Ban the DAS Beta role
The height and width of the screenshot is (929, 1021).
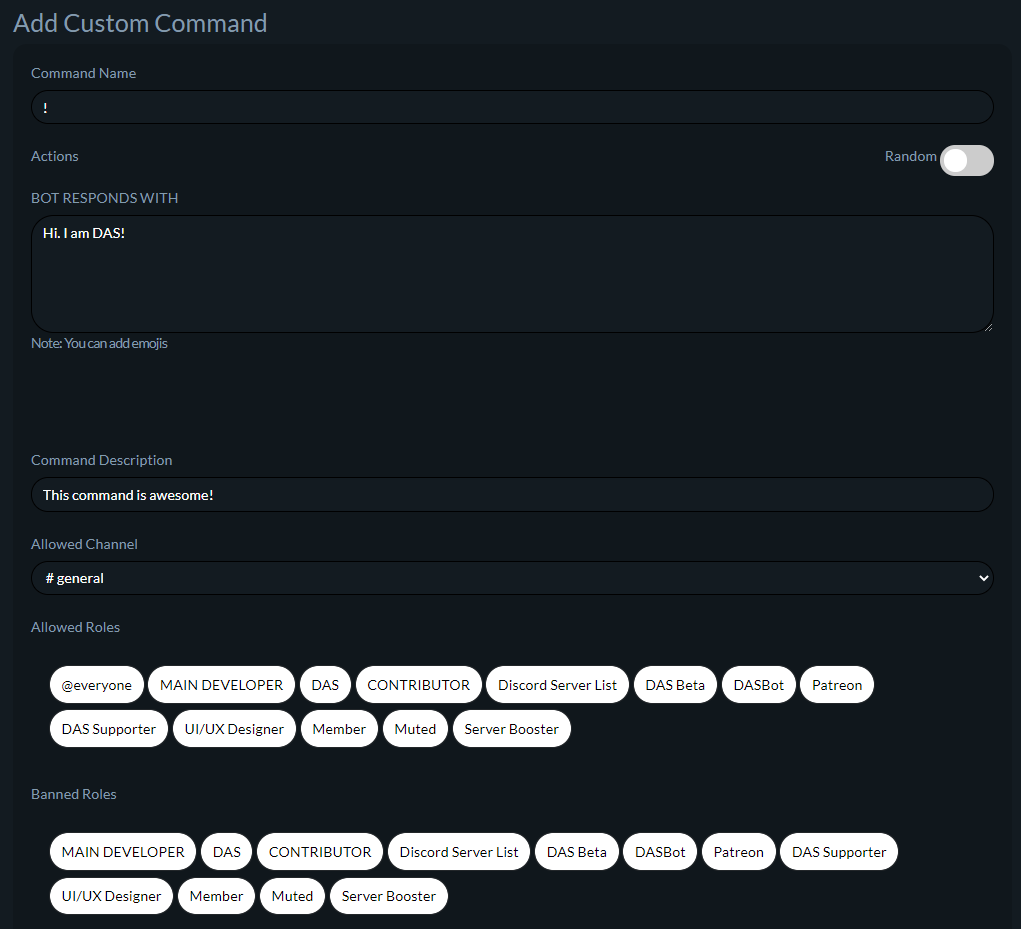tap(577, 852)
